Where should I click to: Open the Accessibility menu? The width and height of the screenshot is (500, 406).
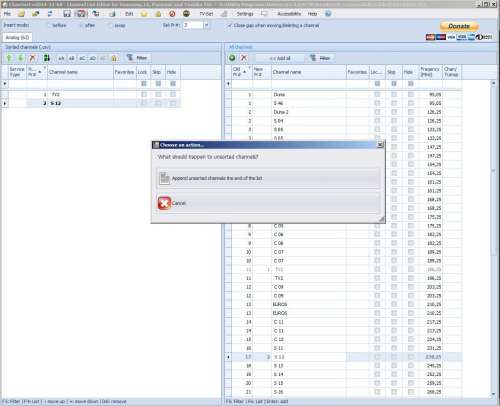click(289, 14)
